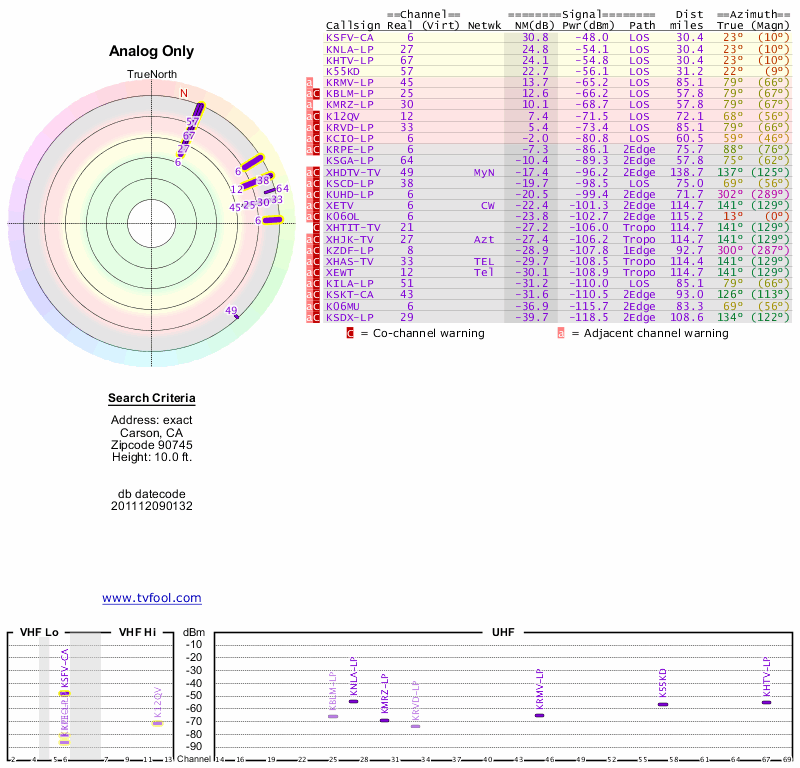Select the KRMV-LP signal bar in the UHF spectrum
Viewport: 800px width, 768px height.
(539, 715)
